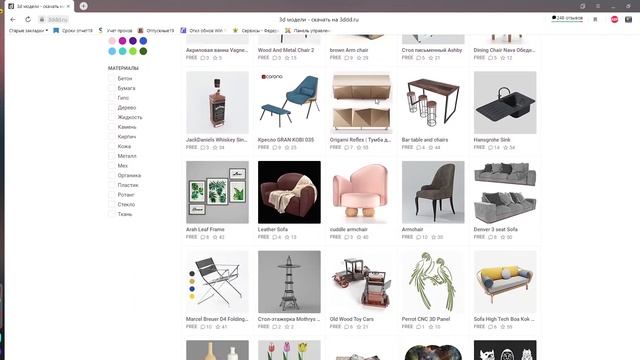Open the Old Wood Toy Cars title link
This screenshot has width=640, height=360.
(351, 319)
